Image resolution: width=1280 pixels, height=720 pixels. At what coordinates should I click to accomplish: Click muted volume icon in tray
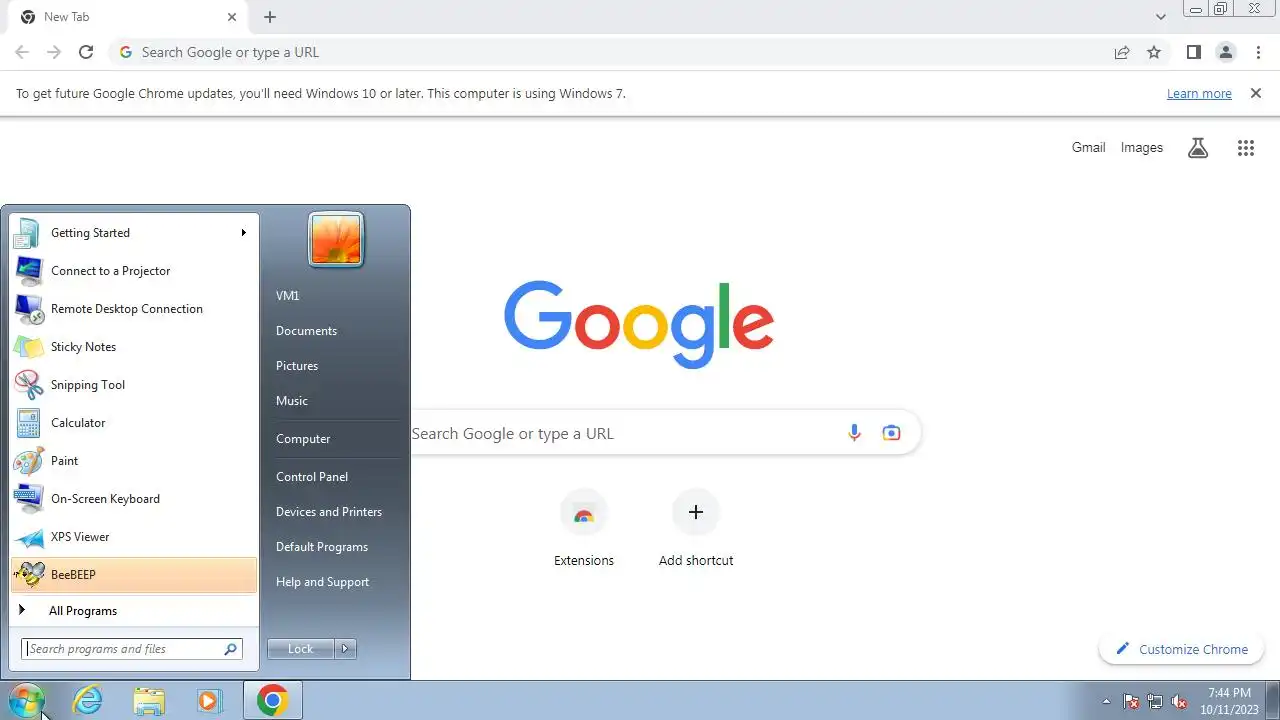click(x=1179, y=701)
